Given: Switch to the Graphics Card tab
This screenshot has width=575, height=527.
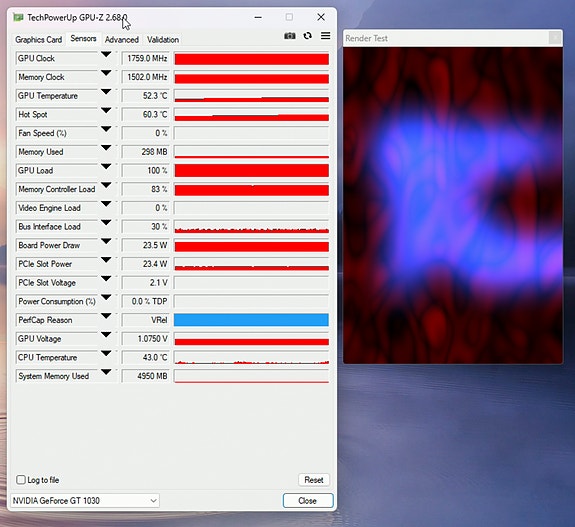Looking at the screenshot, I should click(x=39, y=40).
